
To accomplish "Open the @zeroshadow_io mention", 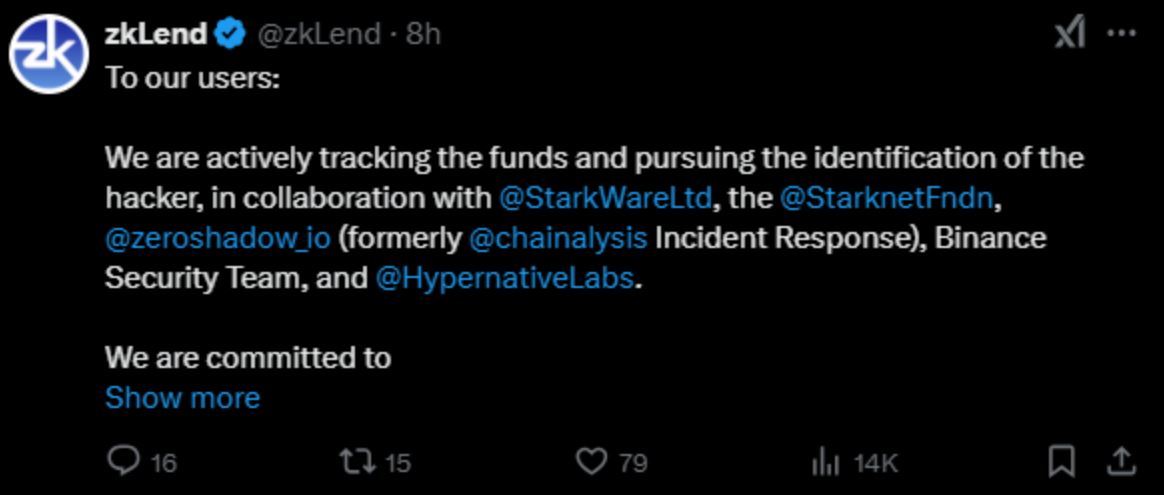I will [218, 239].
